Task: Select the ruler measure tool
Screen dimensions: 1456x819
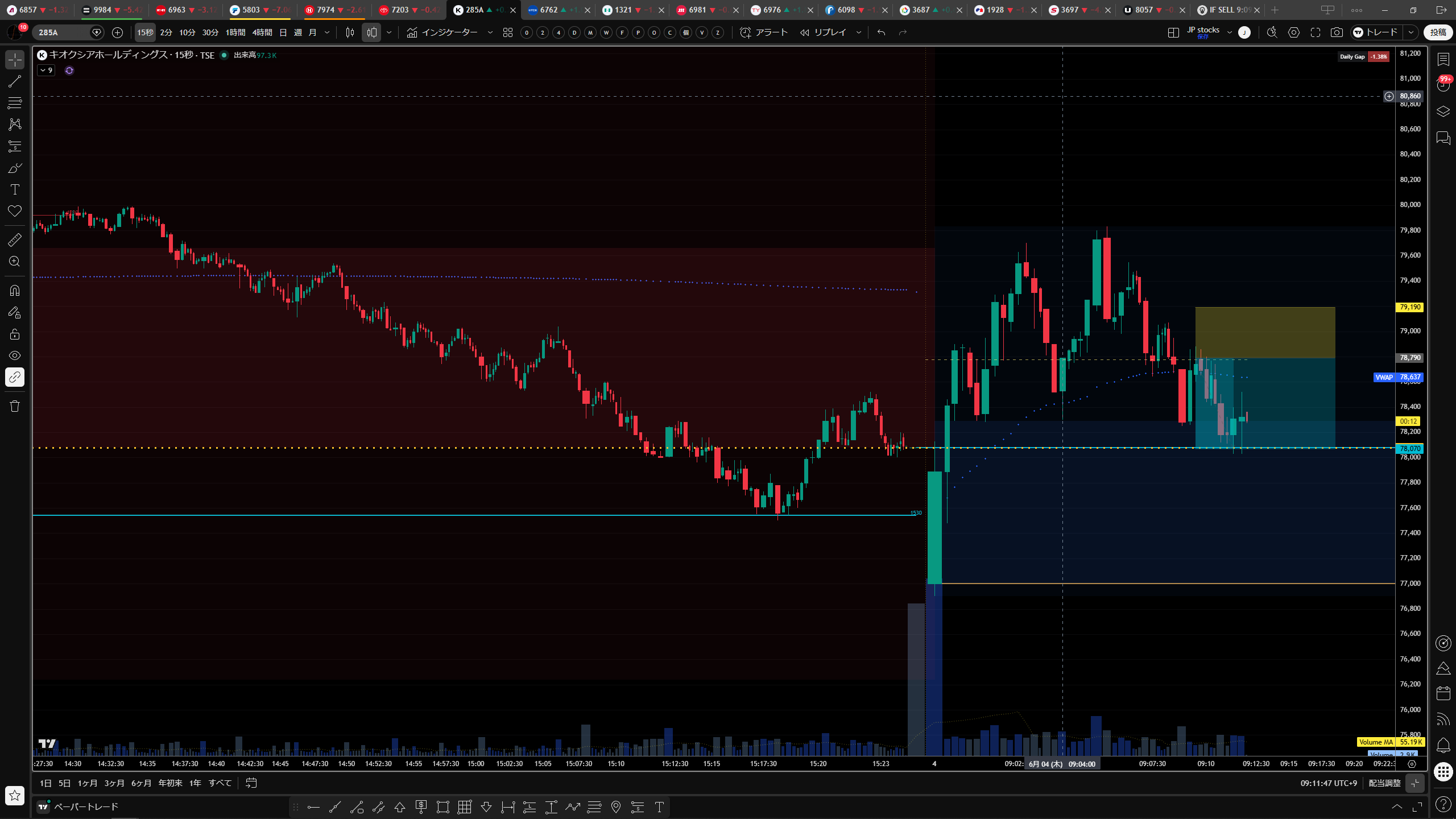Action: click(15, 239)
